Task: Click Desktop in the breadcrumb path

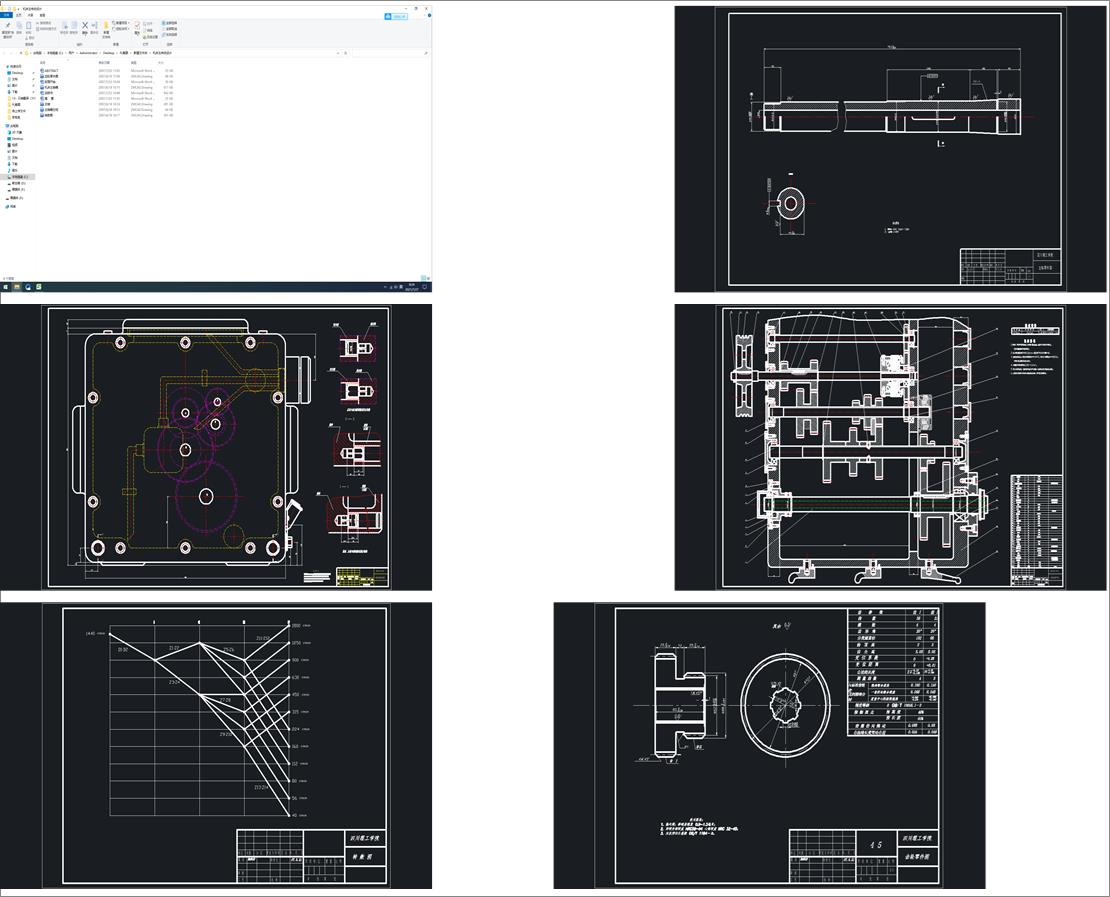Action: 109,53
